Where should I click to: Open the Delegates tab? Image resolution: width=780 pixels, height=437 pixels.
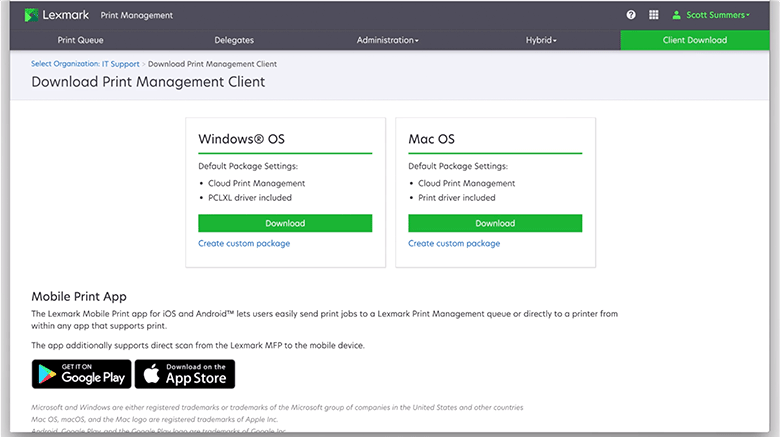(x=234, y=40)
